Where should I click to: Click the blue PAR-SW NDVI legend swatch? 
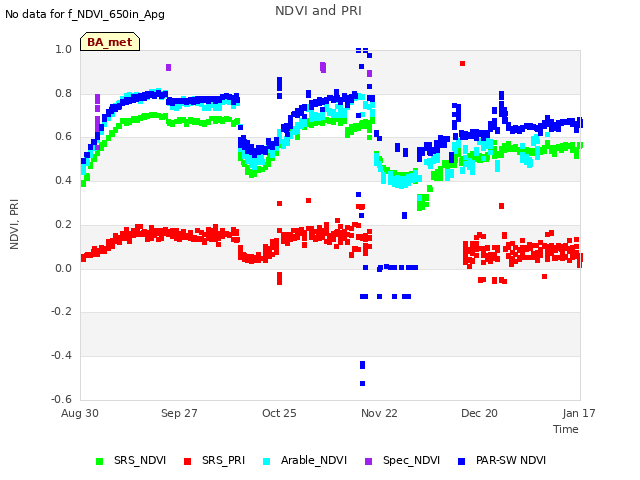coord(462,461)
